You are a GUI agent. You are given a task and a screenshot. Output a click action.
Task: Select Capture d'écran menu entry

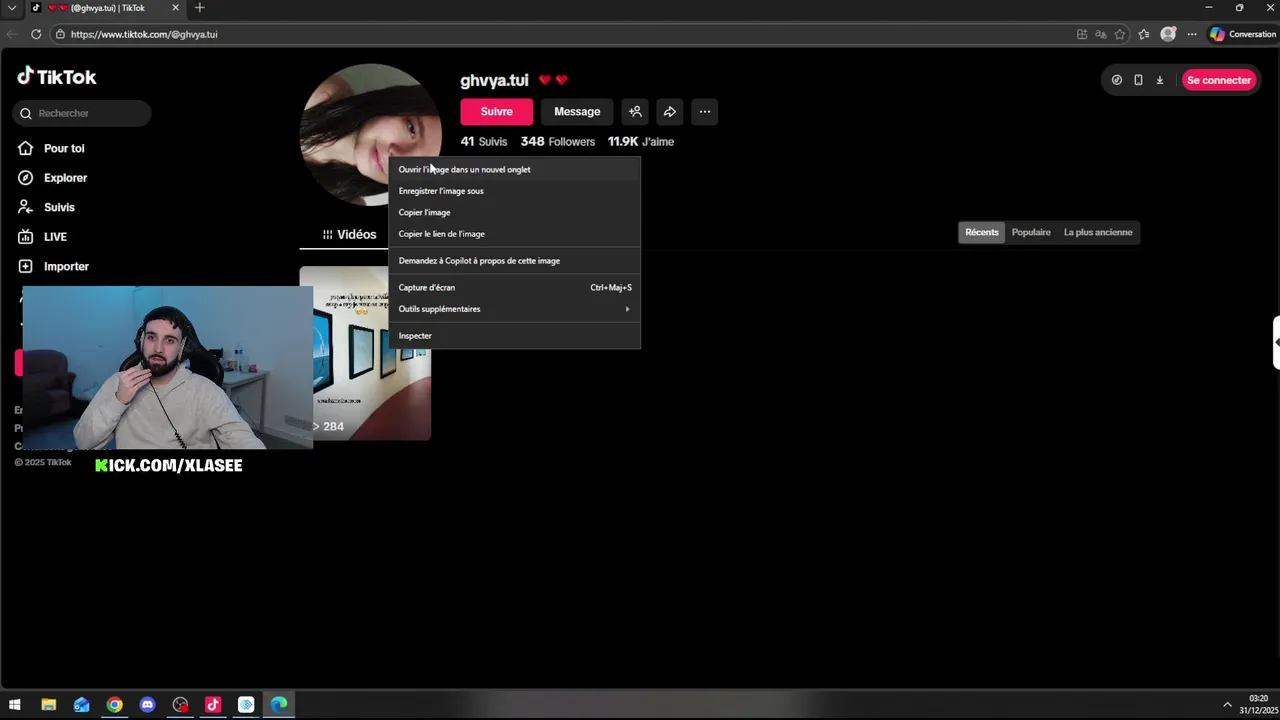(514, 288)
